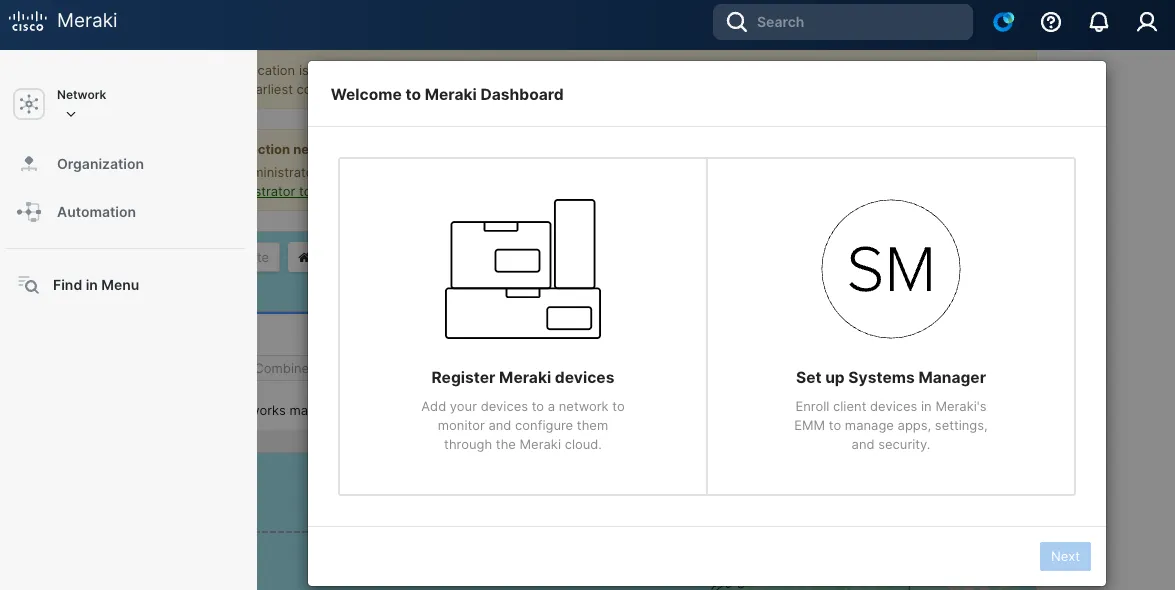The width and height of the screenshot is (1175, 590).
Task: Click the Network node icon in the sidebar
Action: click(x=28, y=103)
